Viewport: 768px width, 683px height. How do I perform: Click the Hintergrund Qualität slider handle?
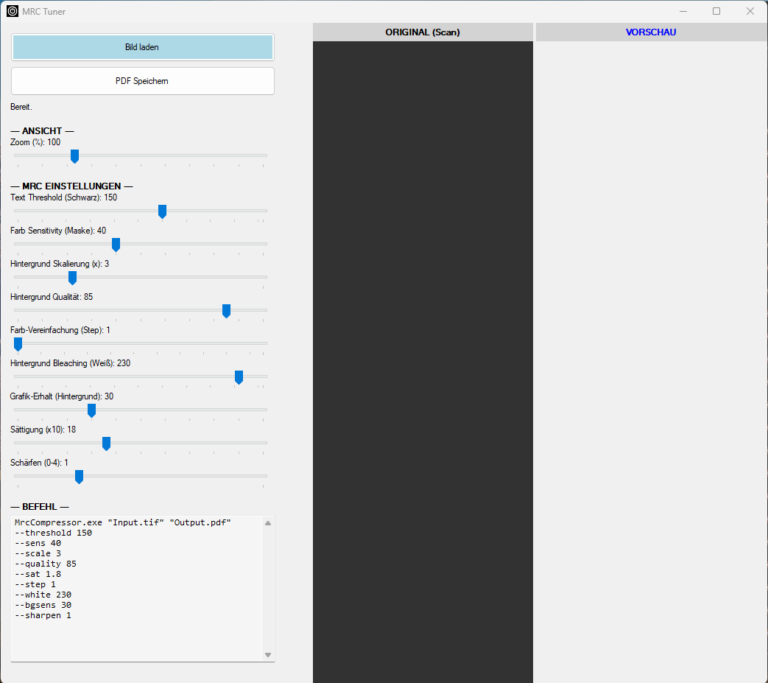click(226, 311)
